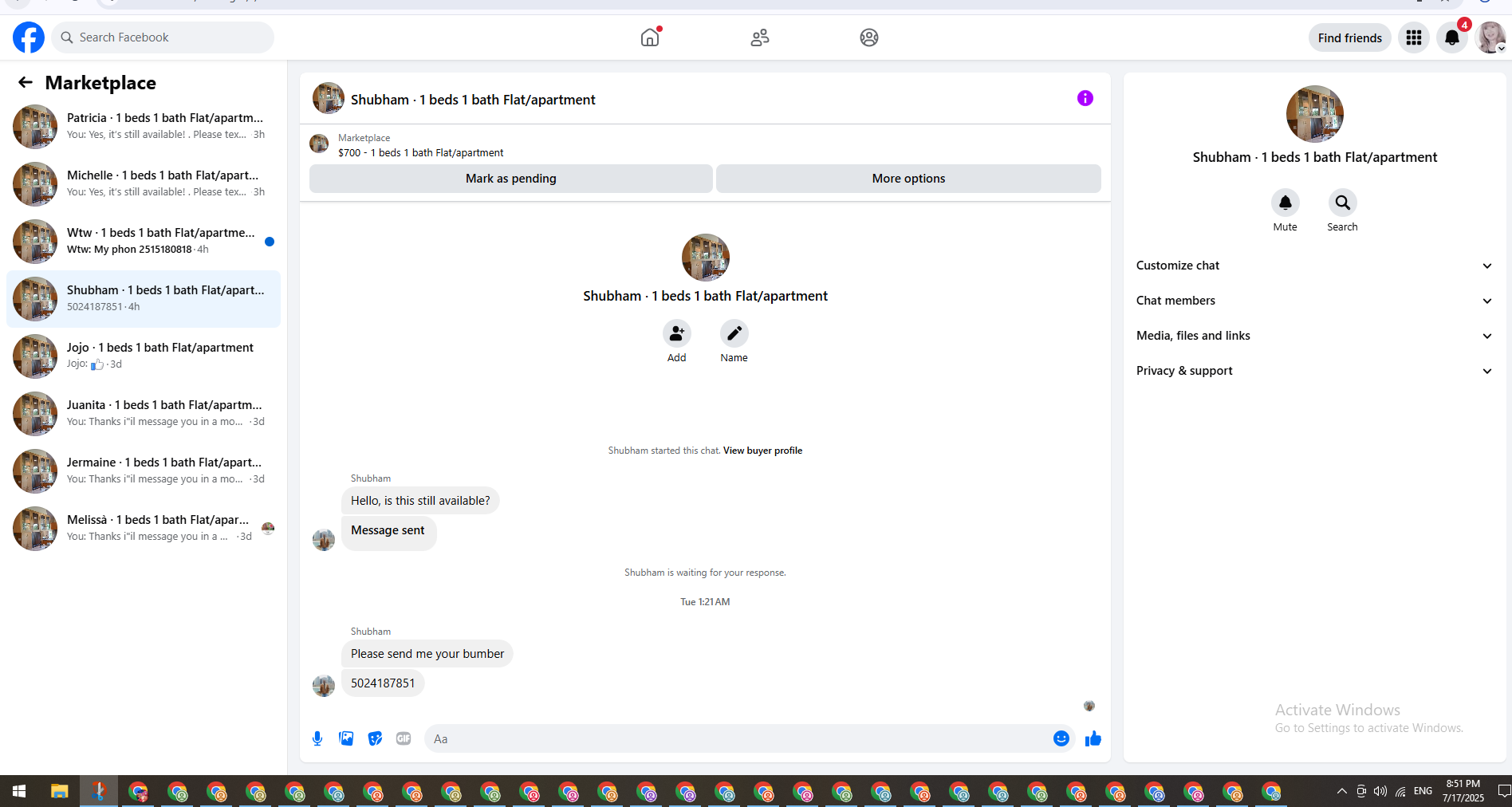Expand the Chat members section
Image resolution: width=1512 pixels, height=807 pixels.
pyautogui.click(x=1314, y=301)
